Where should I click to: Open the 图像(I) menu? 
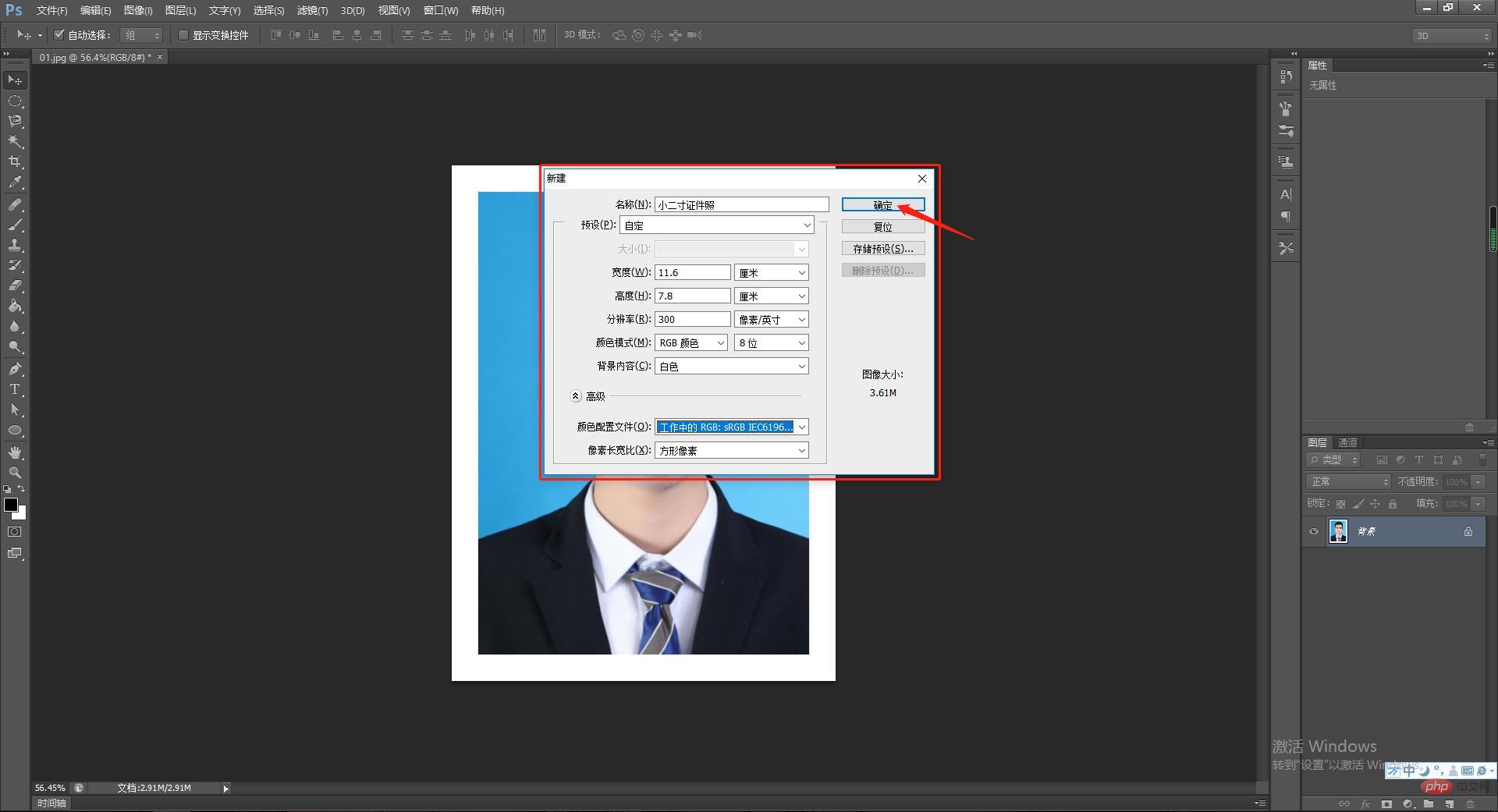click(138, 10)
